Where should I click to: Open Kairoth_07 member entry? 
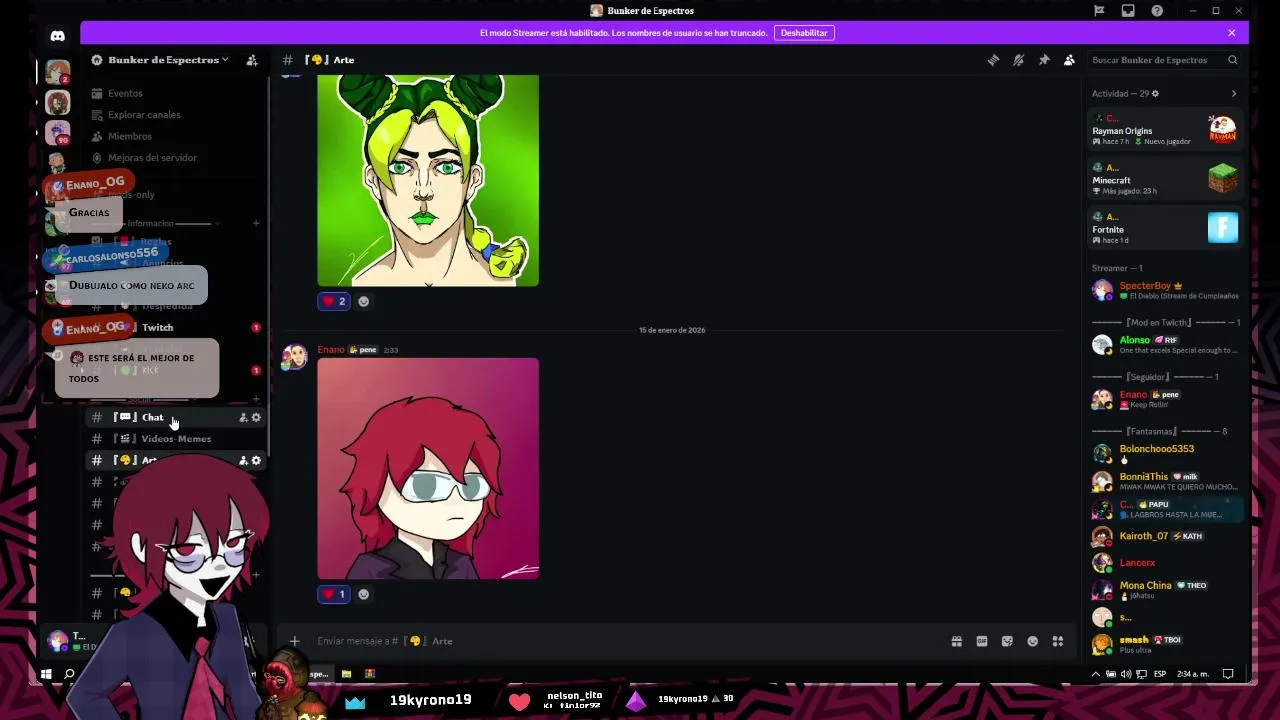click(x=1165, y=536)
